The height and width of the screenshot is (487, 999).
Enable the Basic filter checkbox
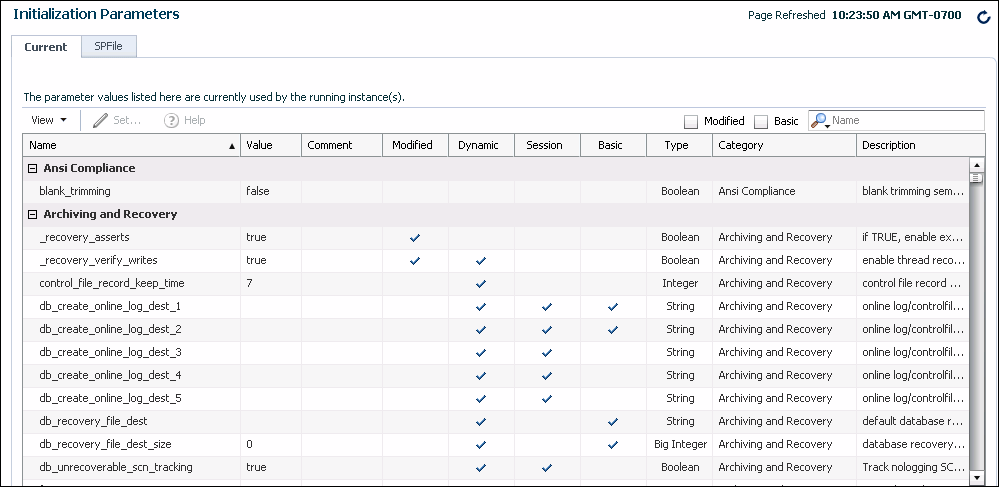pos(761,121)
